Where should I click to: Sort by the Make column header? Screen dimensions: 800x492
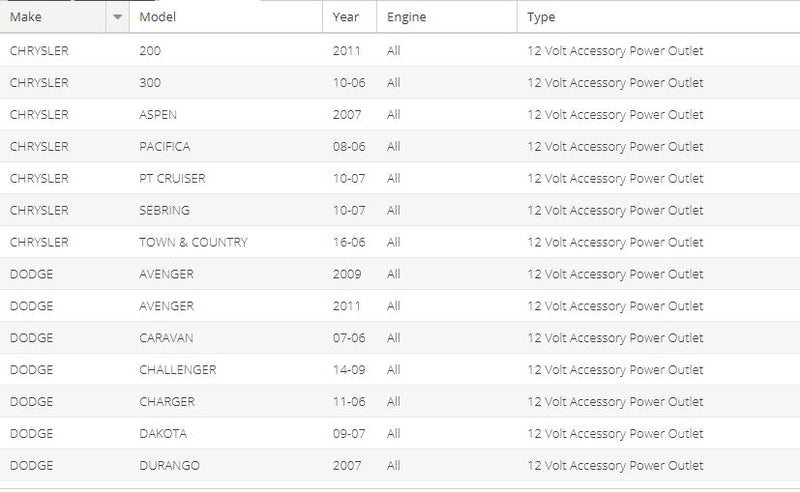tap(53, 17)
